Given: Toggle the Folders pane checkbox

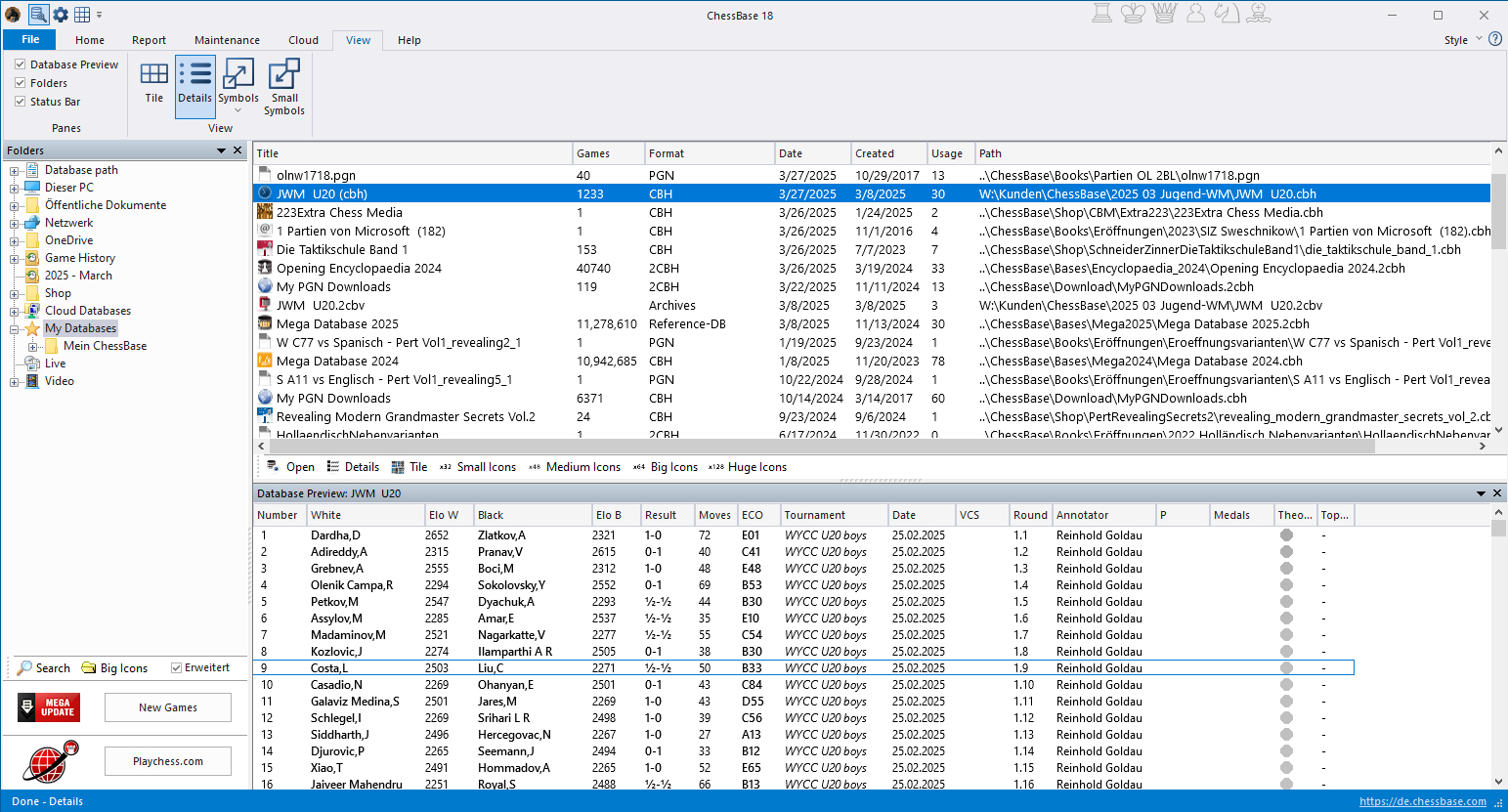Looking at the screenshot, I should pos(21,83).
